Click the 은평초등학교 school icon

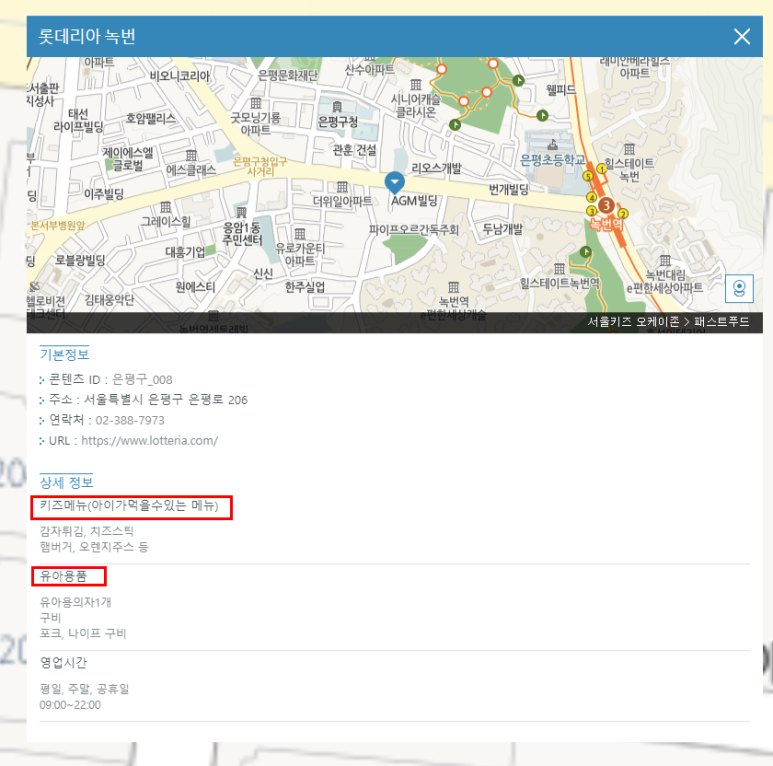point(553,144)
